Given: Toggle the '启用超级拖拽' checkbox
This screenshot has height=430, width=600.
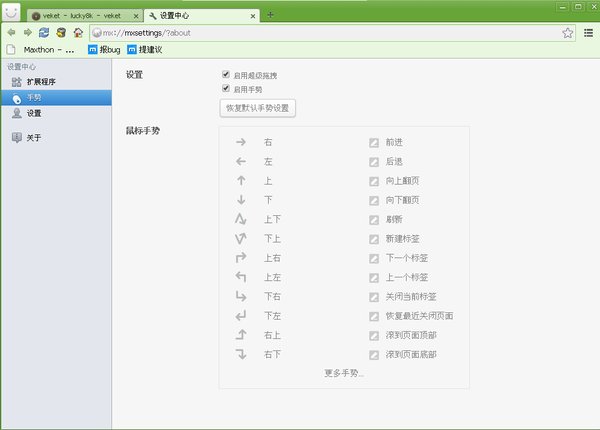Looking at the screenshot, I should coord(226,74).
